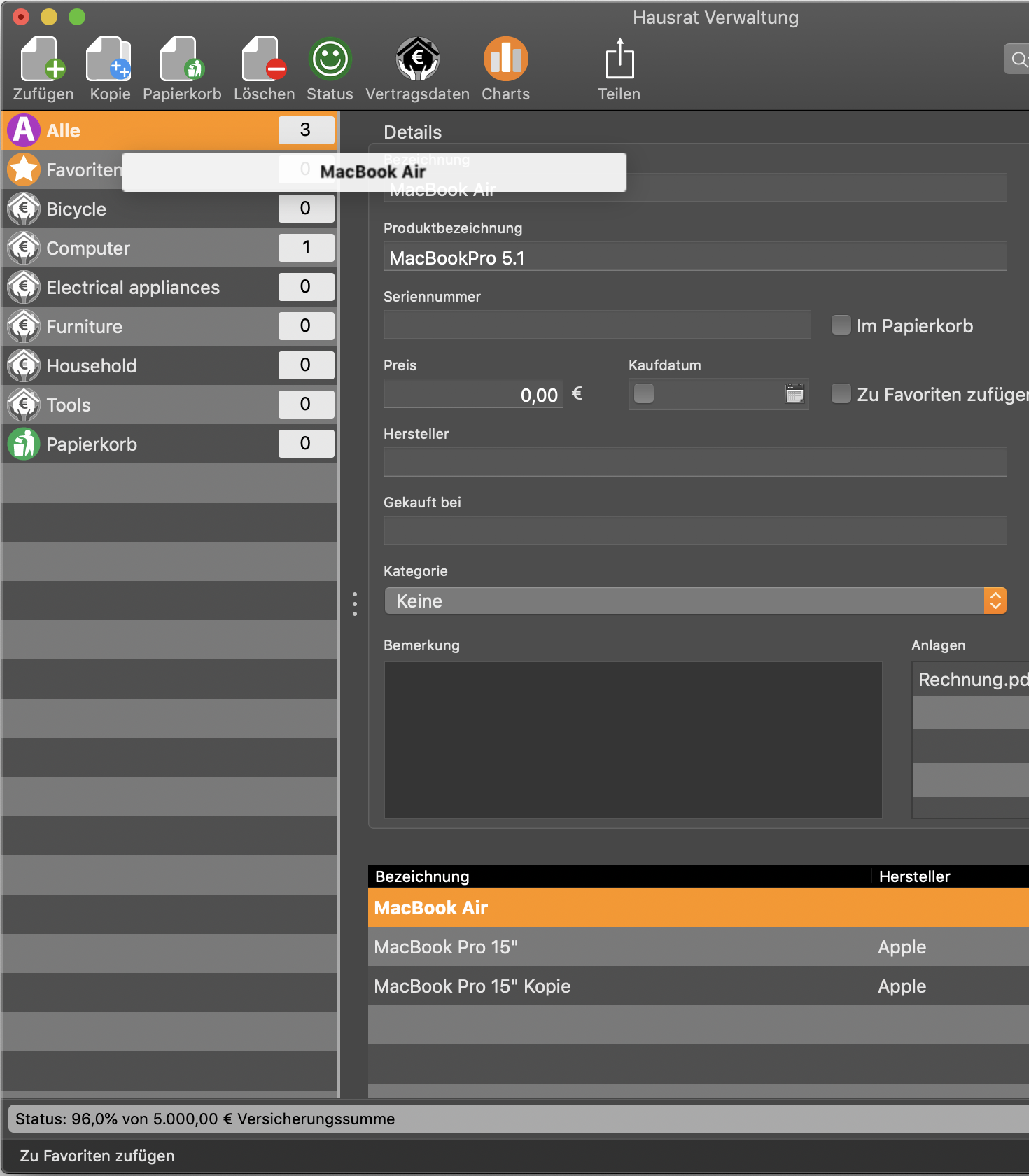The width and height of the screenshot is (1029, 1176).
Task: Sort by Bezeichnung column header
Action: 619,876
